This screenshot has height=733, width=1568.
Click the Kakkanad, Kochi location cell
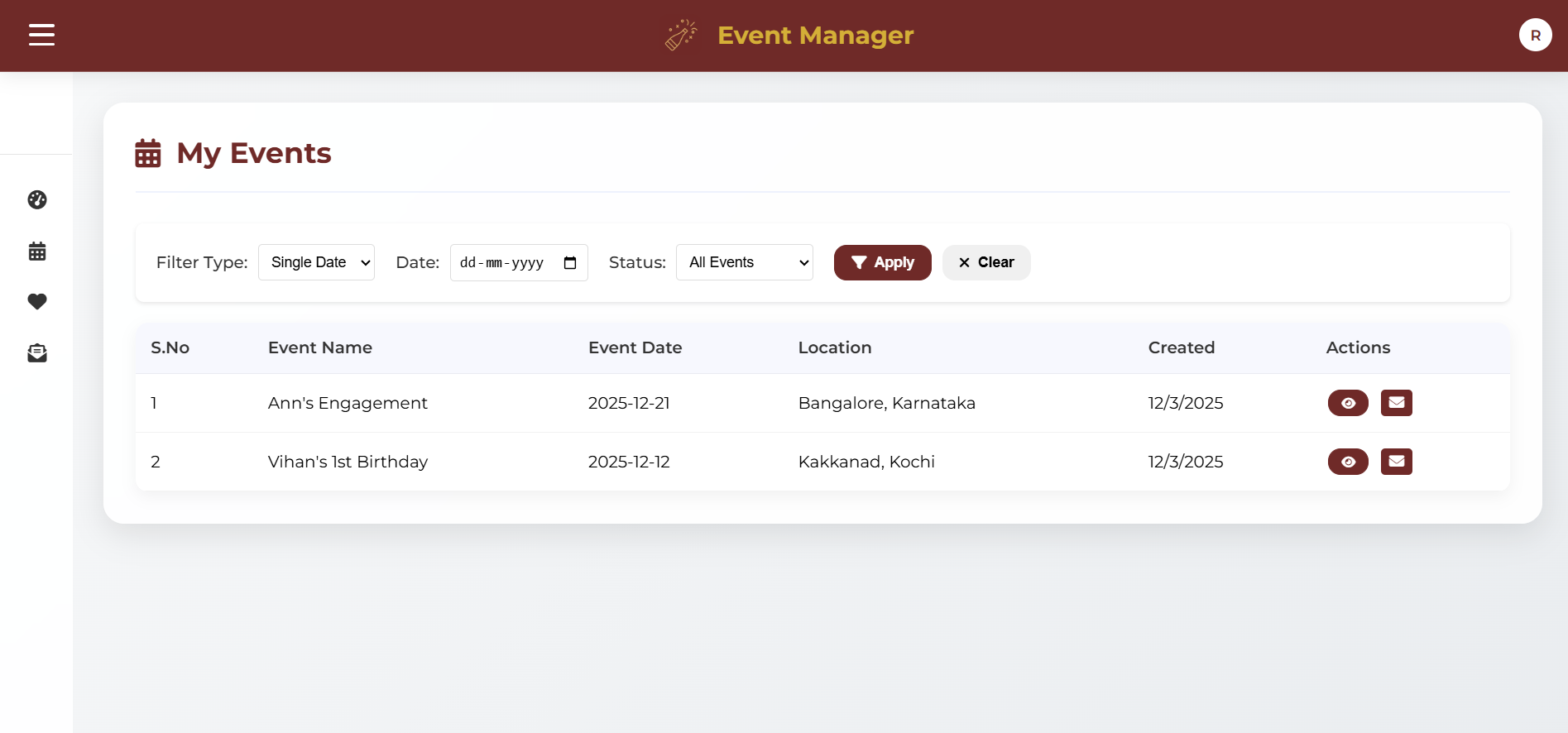point(866,462)
